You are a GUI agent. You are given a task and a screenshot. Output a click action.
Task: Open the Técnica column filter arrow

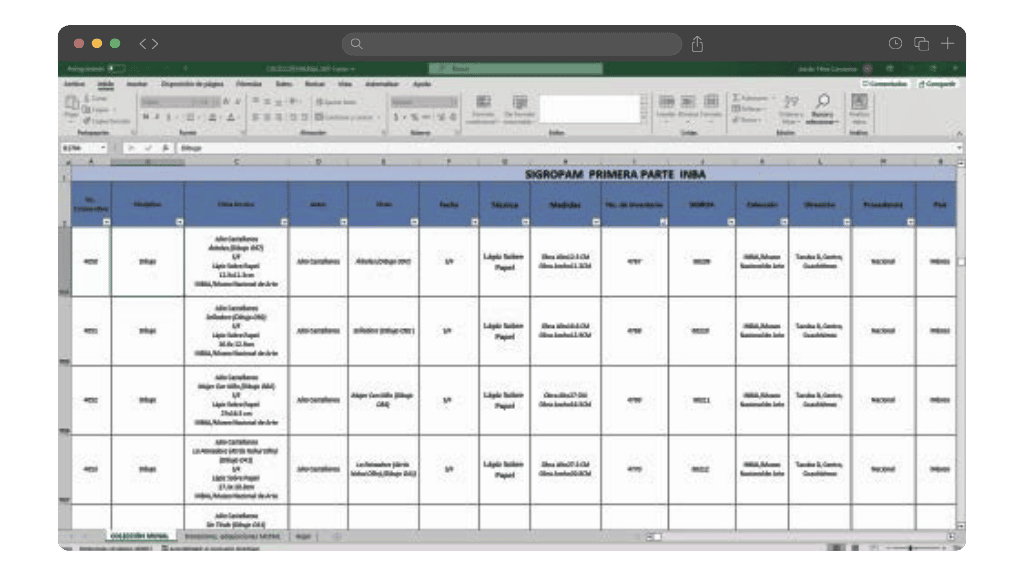[525, 222]
